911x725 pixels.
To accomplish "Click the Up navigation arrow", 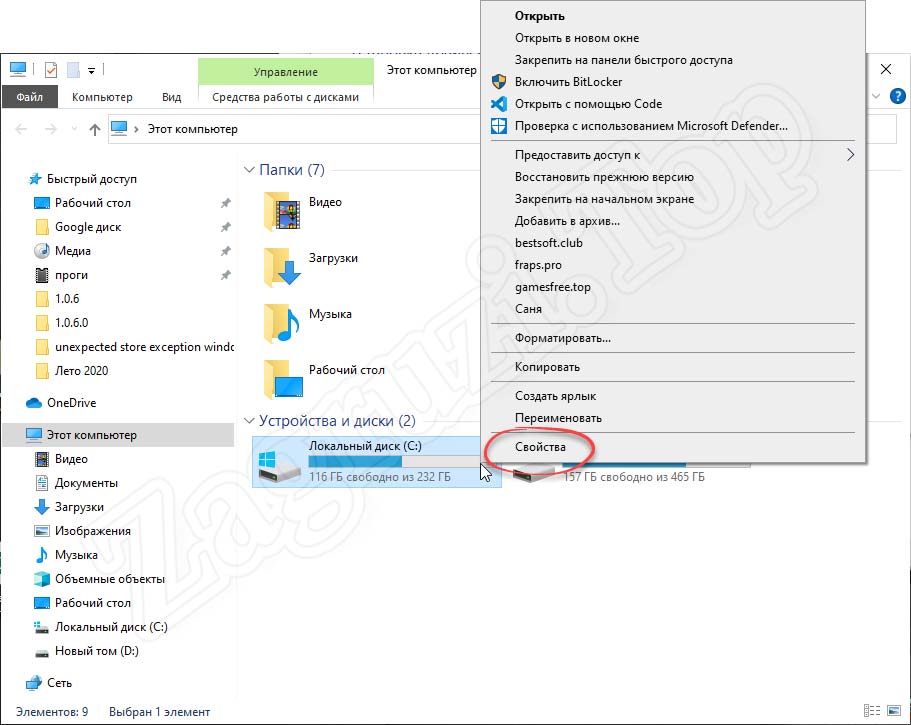I will tap(95, 128).
